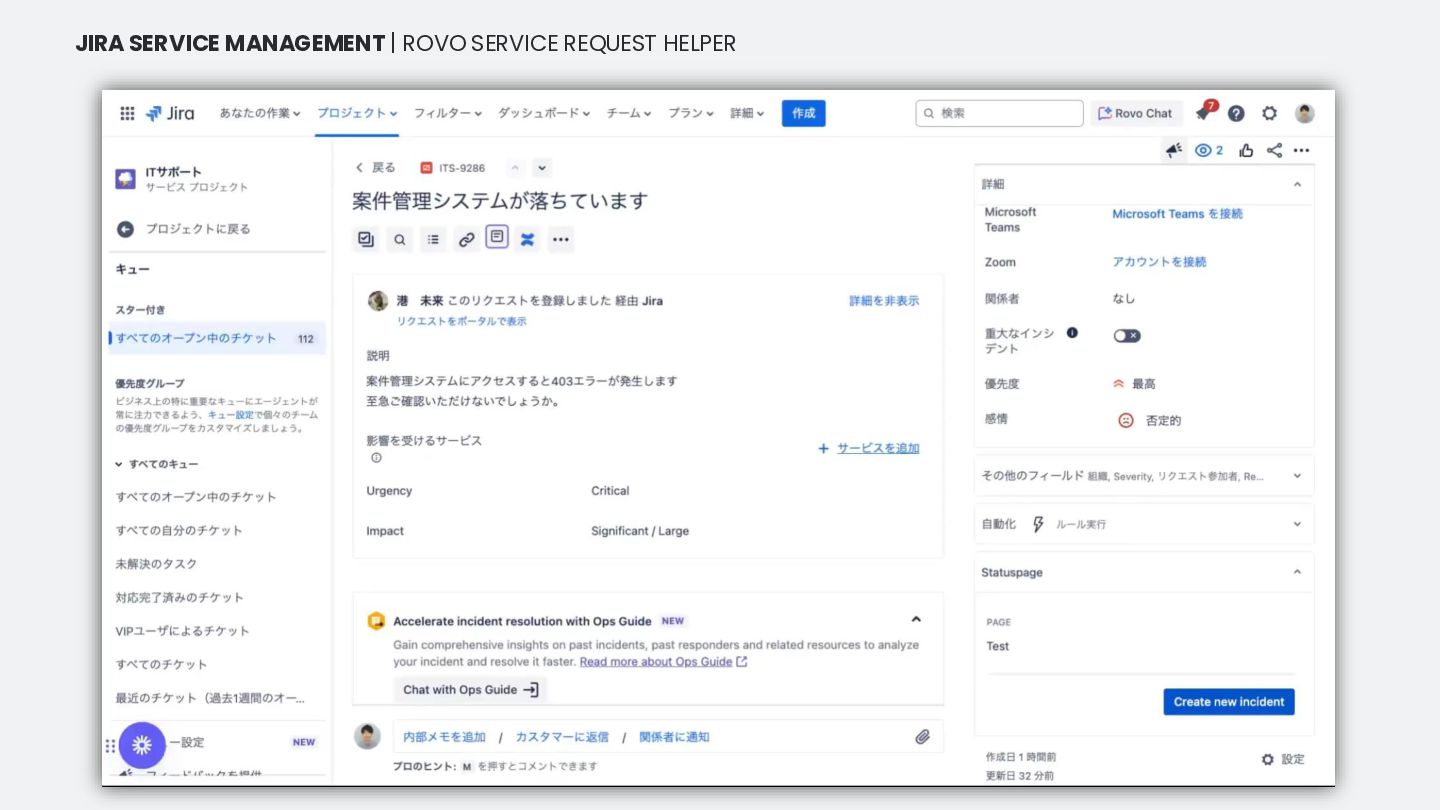1440x810 pixels.
Task: Collapse the Ops Guide banner
Action: click(916, 619)
